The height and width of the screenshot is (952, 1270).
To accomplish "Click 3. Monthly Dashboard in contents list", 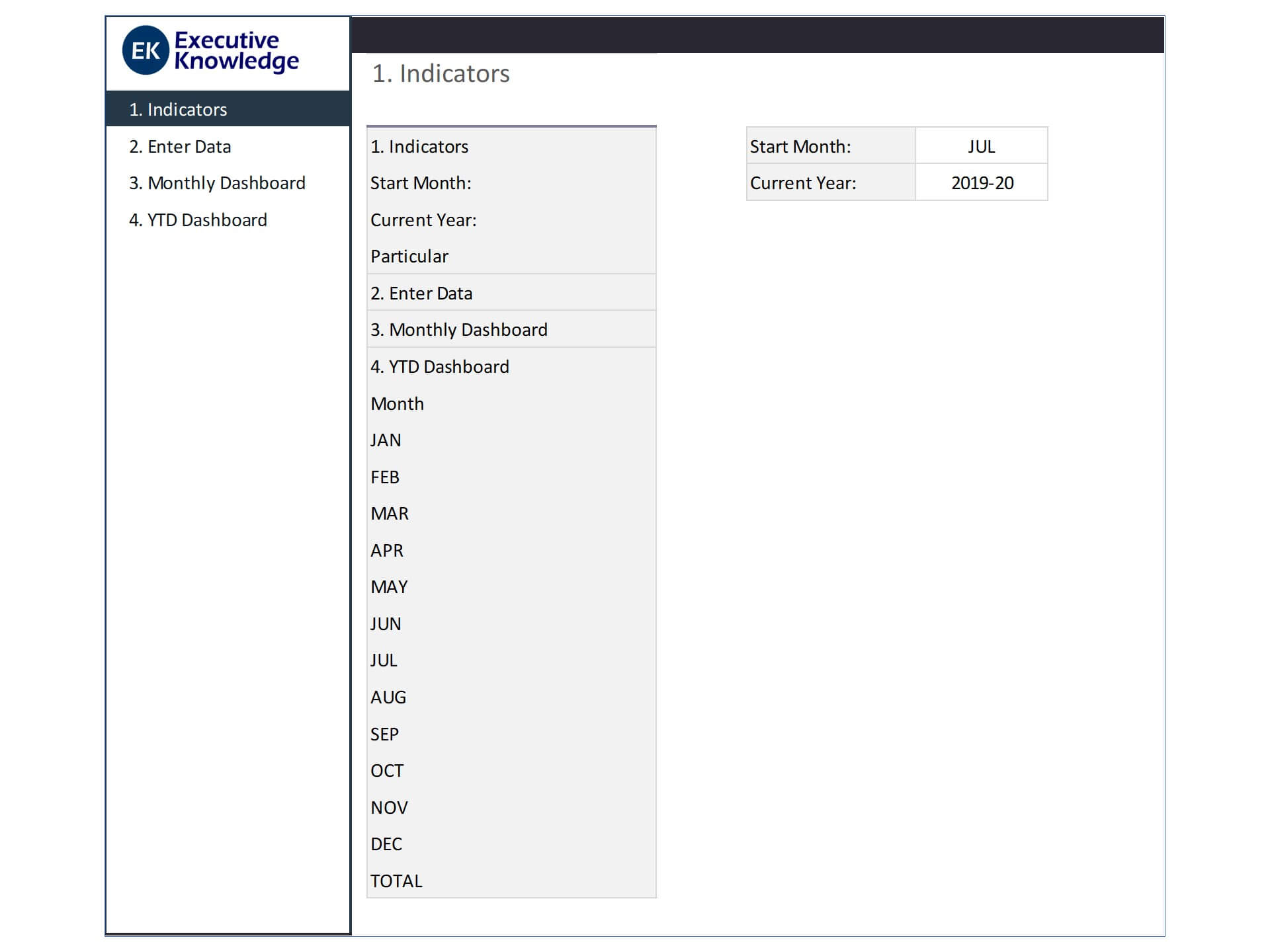I will pyautogui.click(x=458, y=330).
